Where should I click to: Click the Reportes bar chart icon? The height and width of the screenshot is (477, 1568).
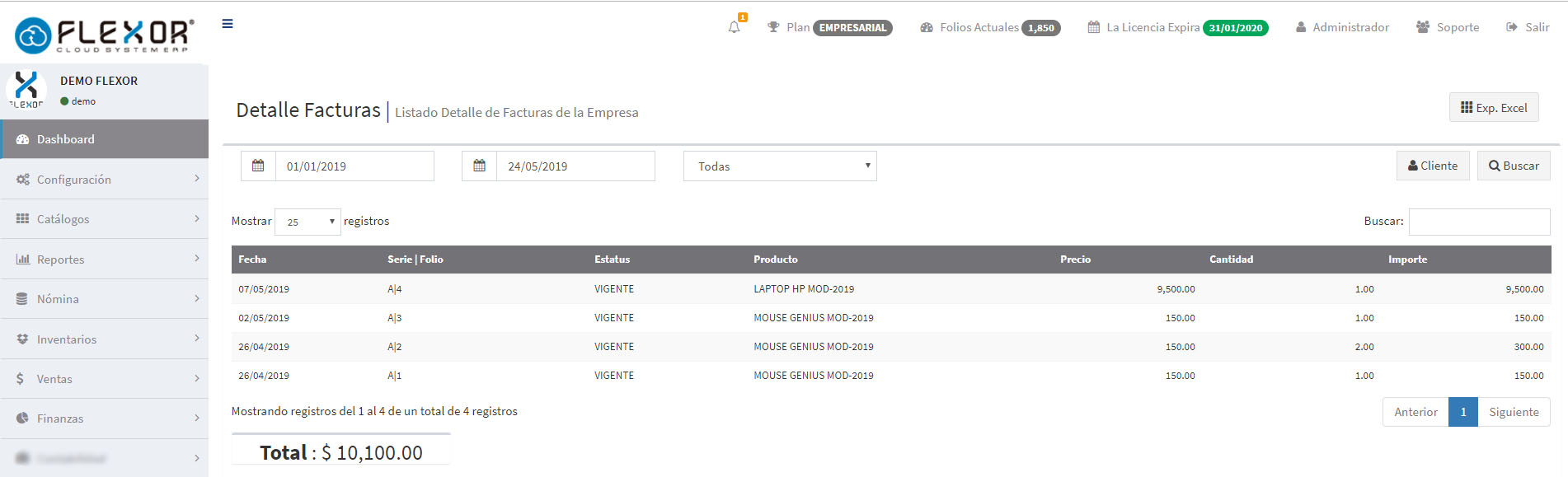pyautogui.click(x=22, y=260)
